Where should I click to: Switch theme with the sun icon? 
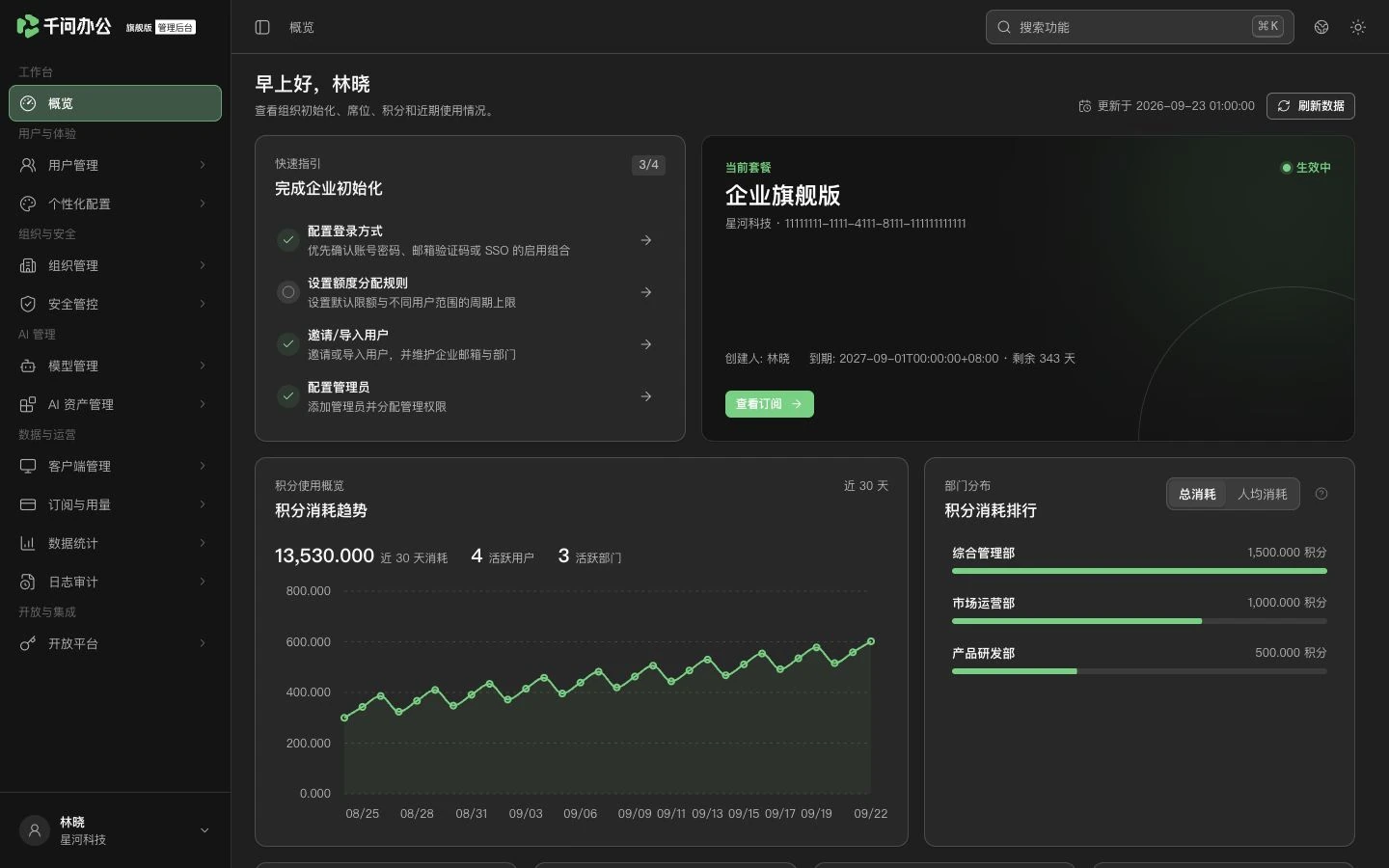(1358, 27)
